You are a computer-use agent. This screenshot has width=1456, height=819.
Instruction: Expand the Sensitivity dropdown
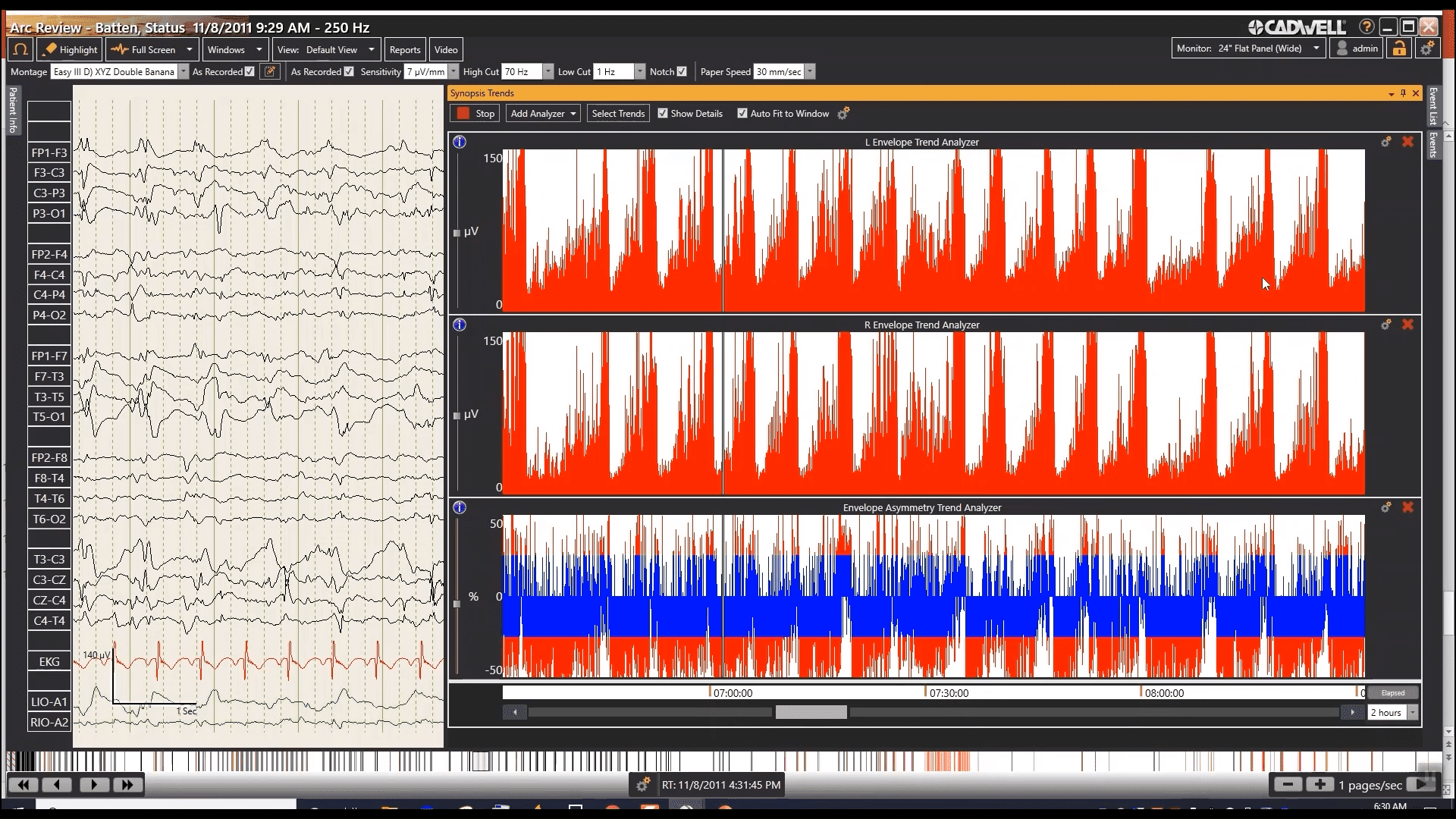(453, 72)
